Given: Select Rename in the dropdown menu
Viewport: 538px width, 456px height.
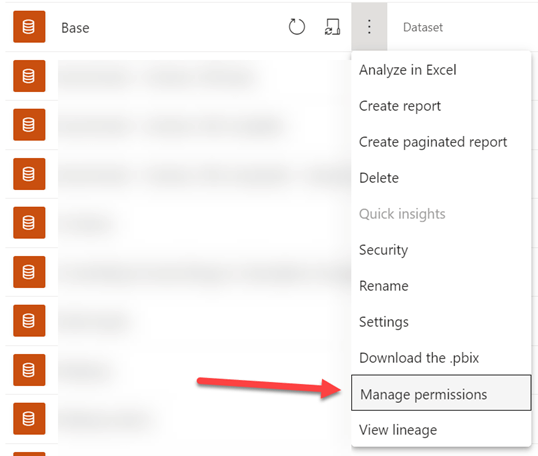Looking at the screenshot, I should point(384,286).
